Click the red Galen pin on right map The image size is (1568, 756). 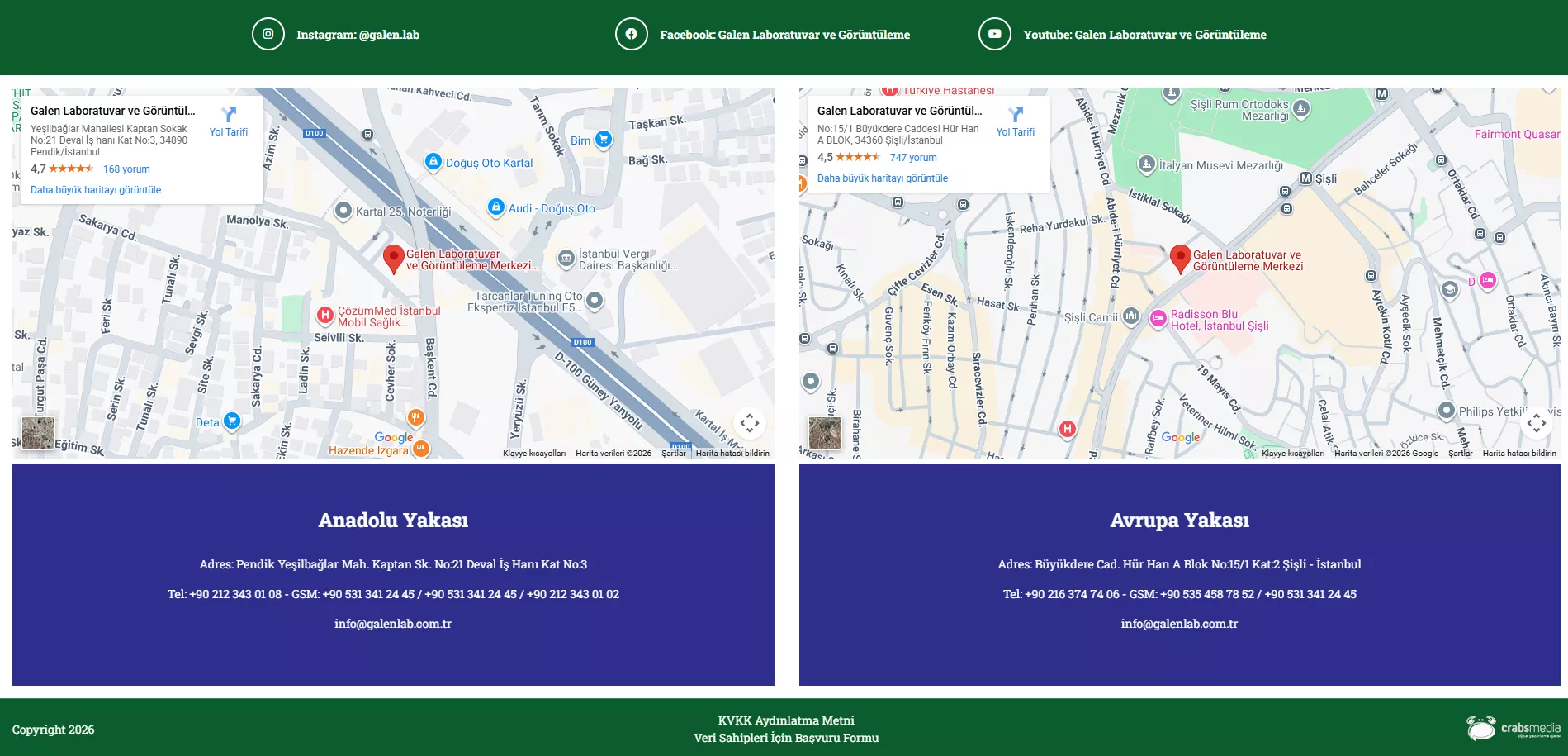tap(1180, 258)
